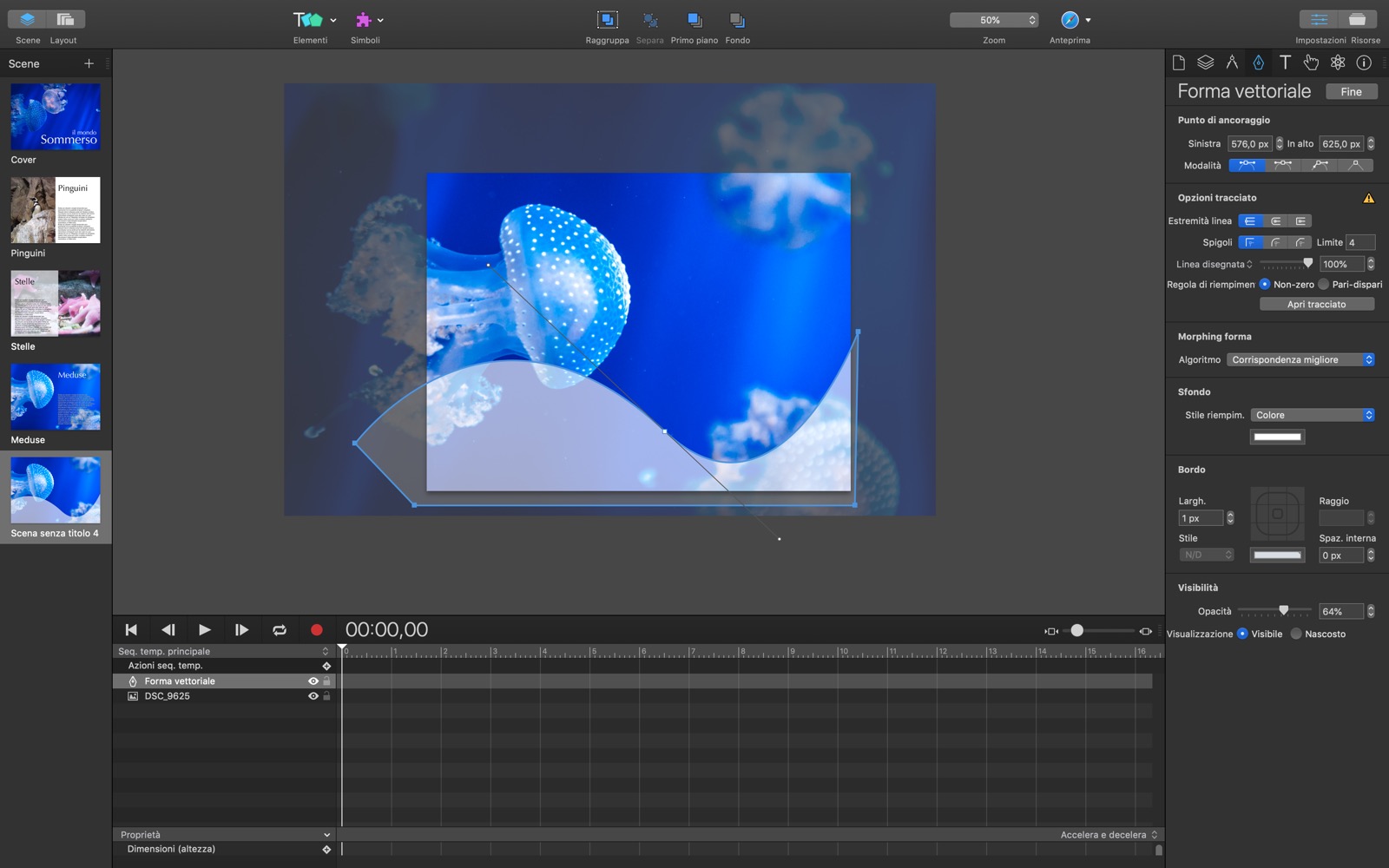Open the Zoom percentage dropdown
Screen dimensions: 1389x868
[994, 20]
